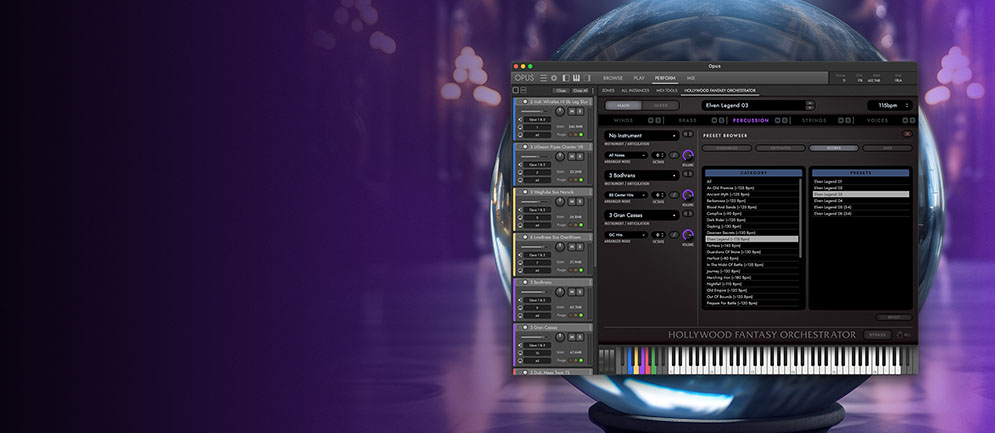Adjust the volume knob in All Notes row
Viewport: 995px width, 433px height.
click(688, 156)
